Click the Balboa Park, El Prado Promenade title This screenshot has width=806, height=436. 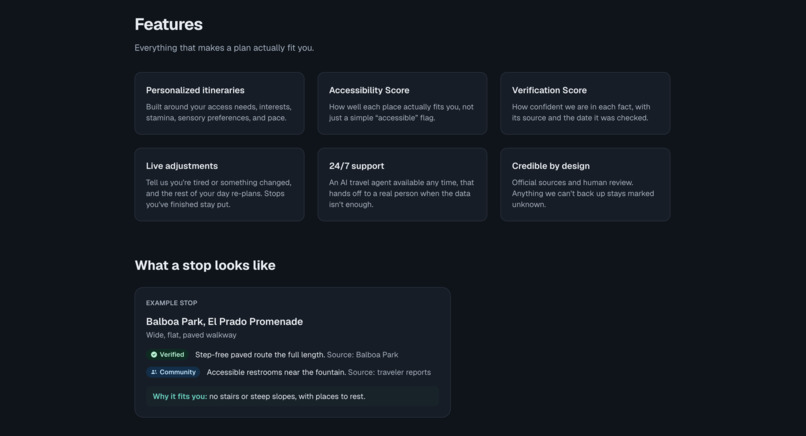[x=224, y=321]
